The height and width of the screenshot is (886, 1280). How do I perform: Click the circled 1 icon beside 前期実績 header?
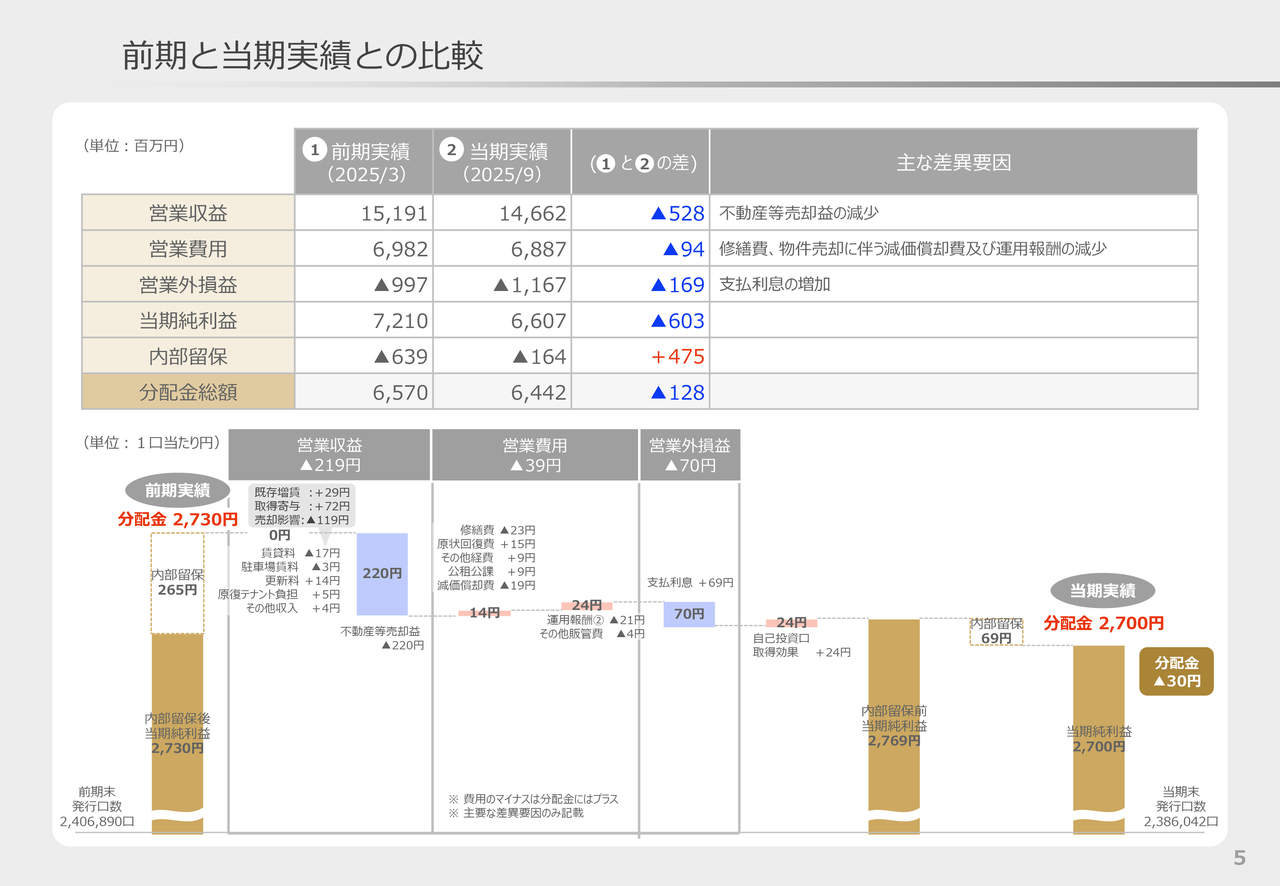[x=315, y=150]
